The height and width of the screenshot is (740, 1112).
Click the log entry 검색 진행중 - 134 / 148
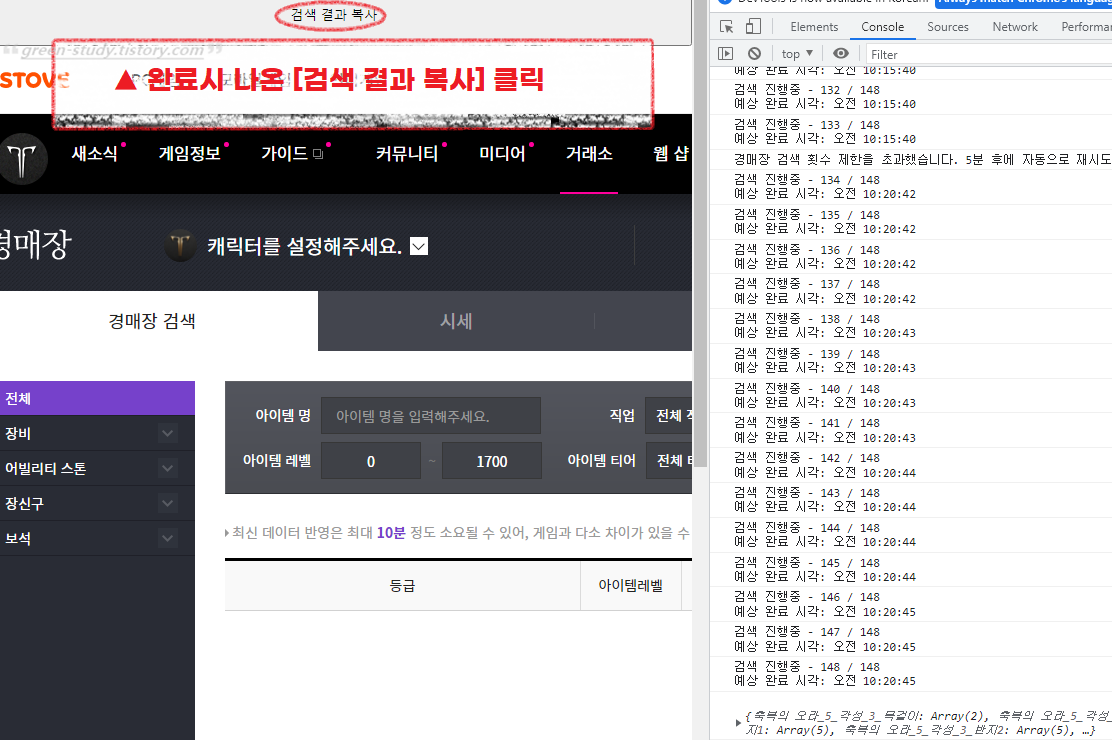pyautogui.click(x=806, y=180)
